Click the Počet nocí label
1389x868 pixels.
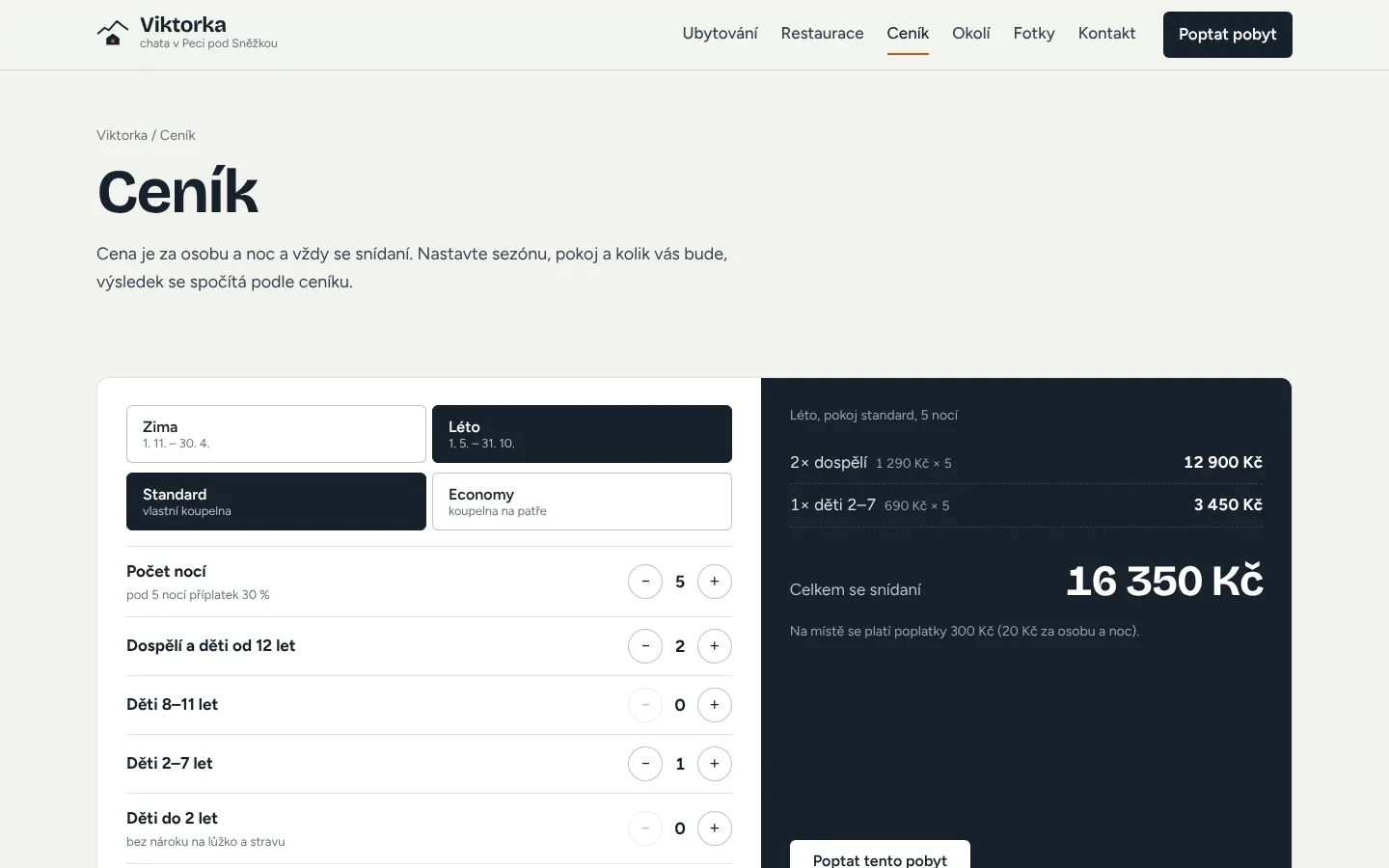pyautogui.click(x=166, y=572)
